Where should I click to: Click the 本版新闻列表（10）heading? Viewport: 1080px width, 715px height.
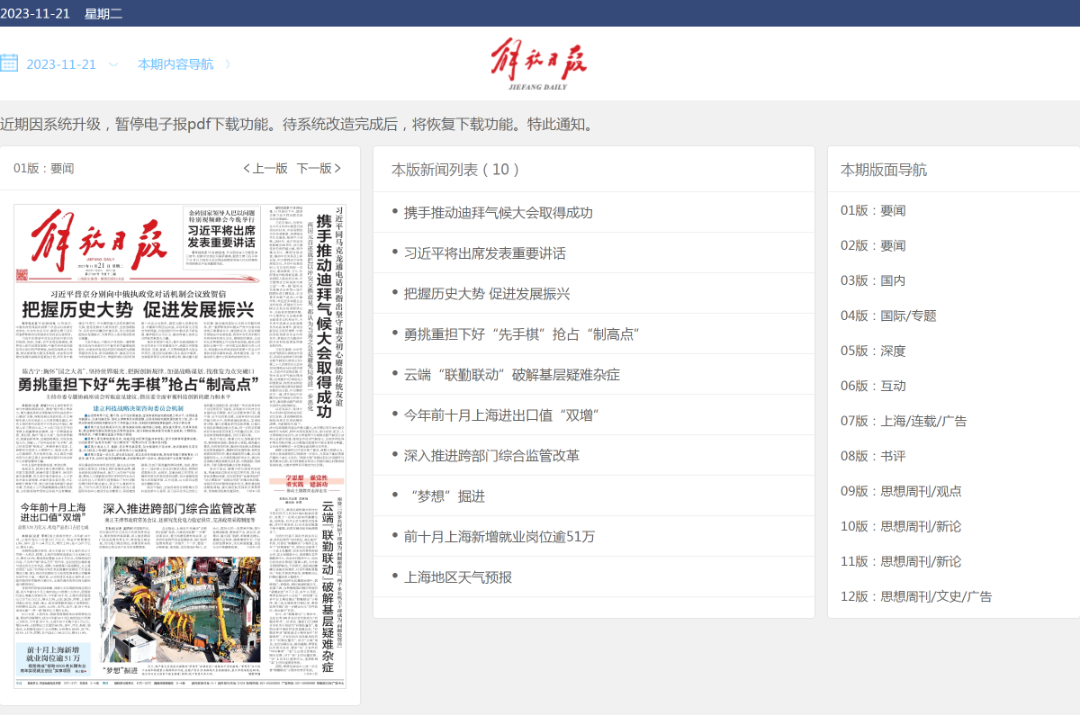tap(455, 169)
